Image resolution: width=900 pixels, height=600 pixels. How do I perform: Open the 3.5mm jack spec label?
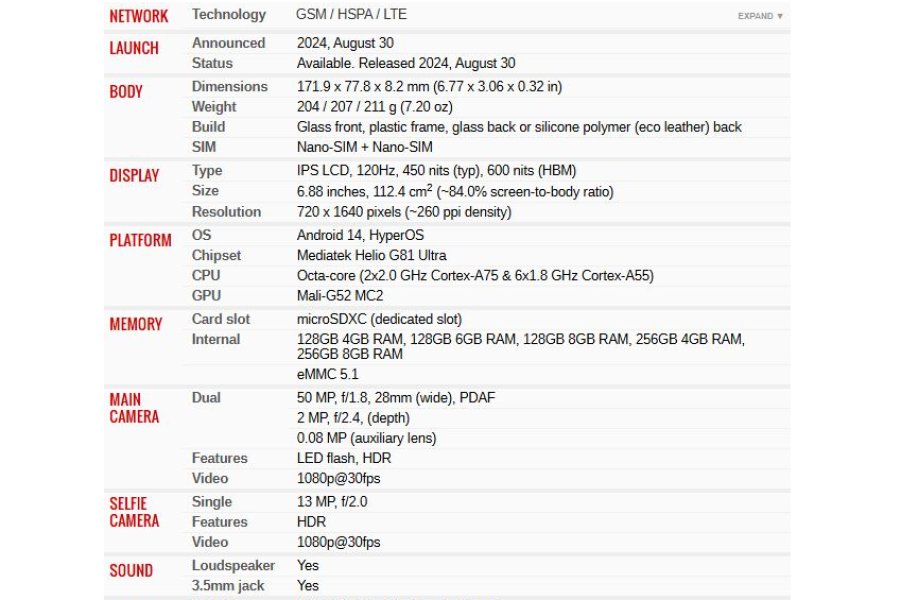[228, 586]
